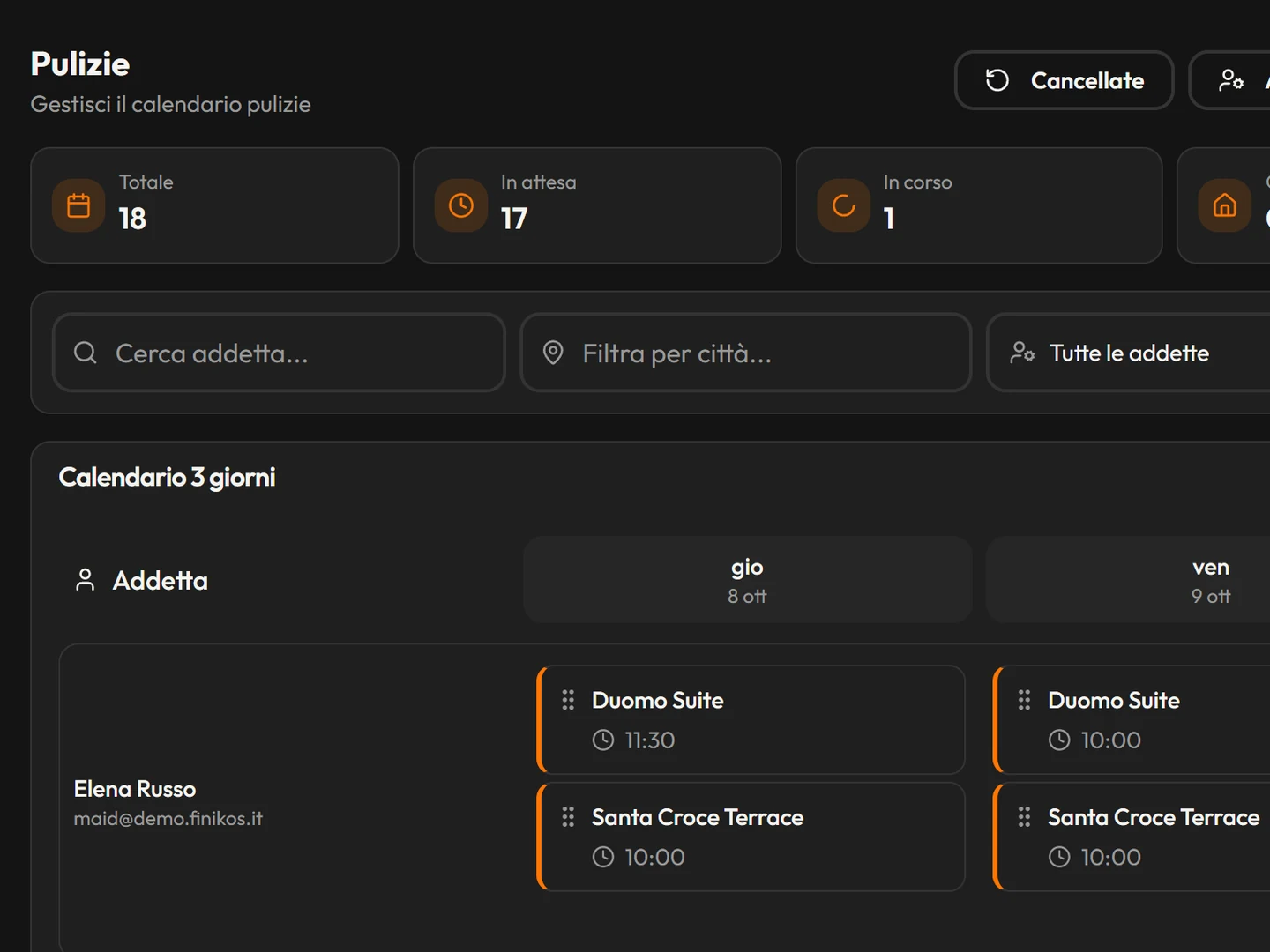Click the Calendario 3 giorni heading
The width and height of the screenshot is (1270, 952).
point(167,477)
